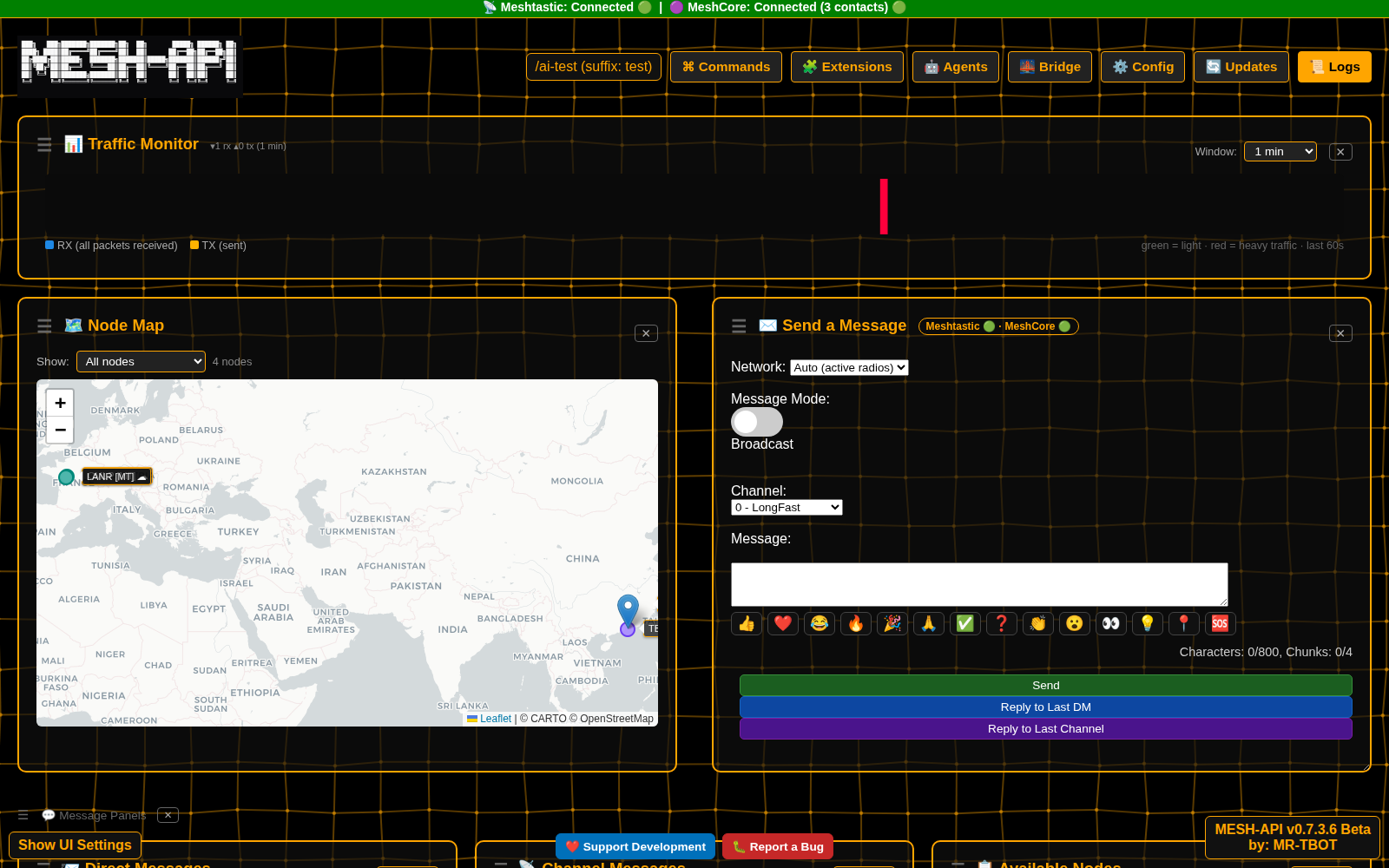
Task: Click Support Development button
Action: (635, 846)
